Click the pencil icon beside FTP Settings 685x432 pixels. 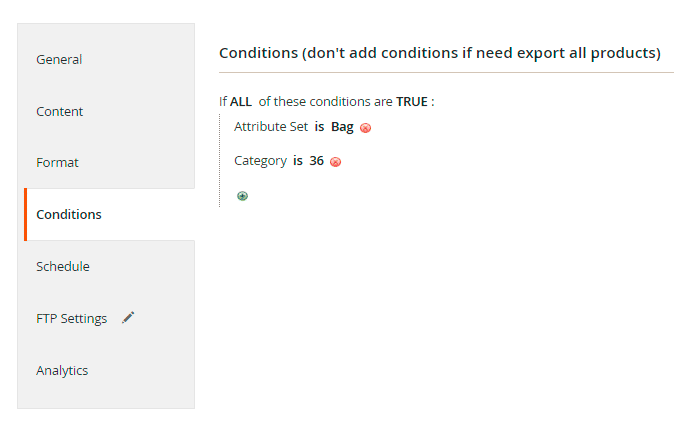tap(128, 318)
